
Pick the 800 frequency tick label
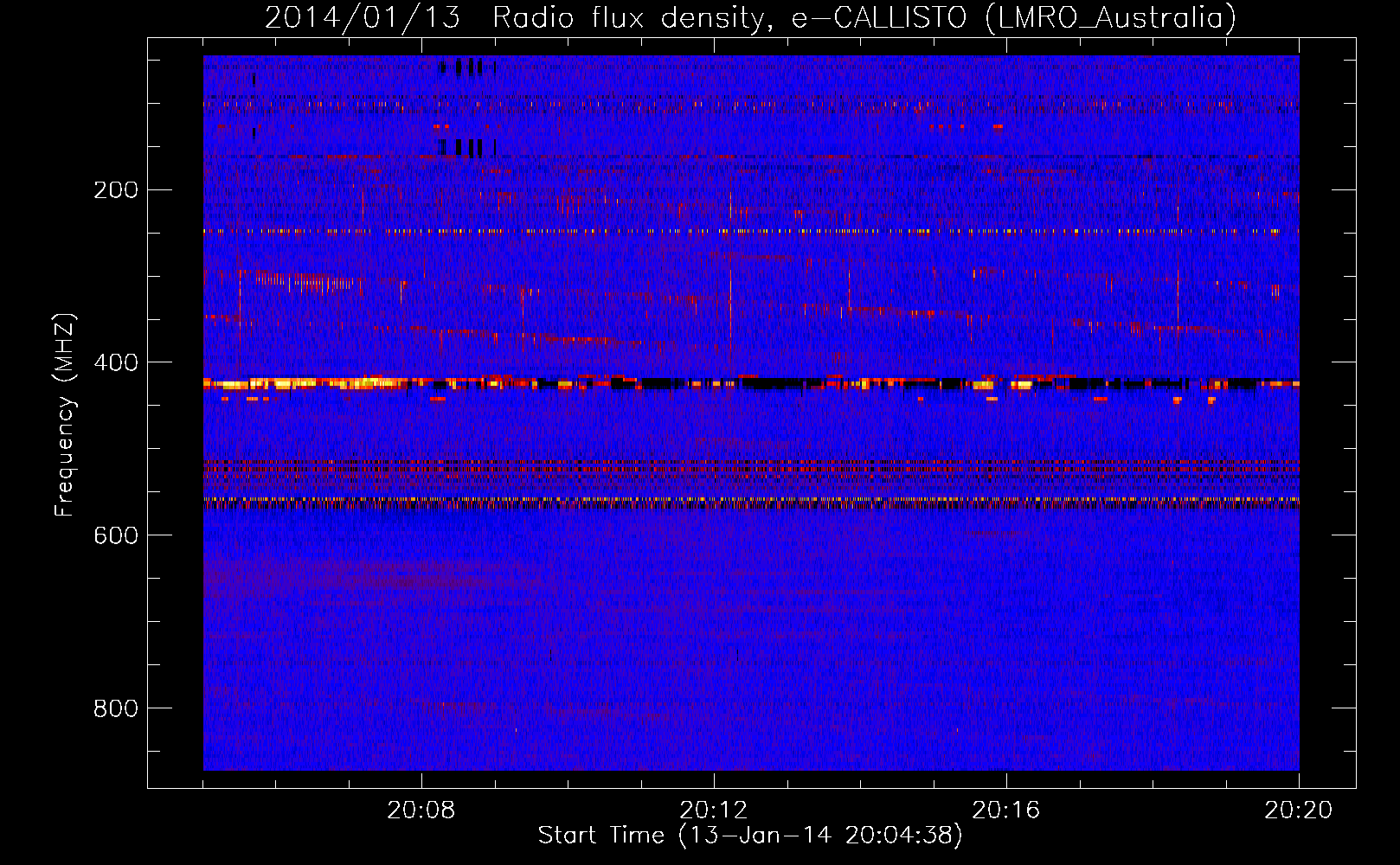pos(116,708)
